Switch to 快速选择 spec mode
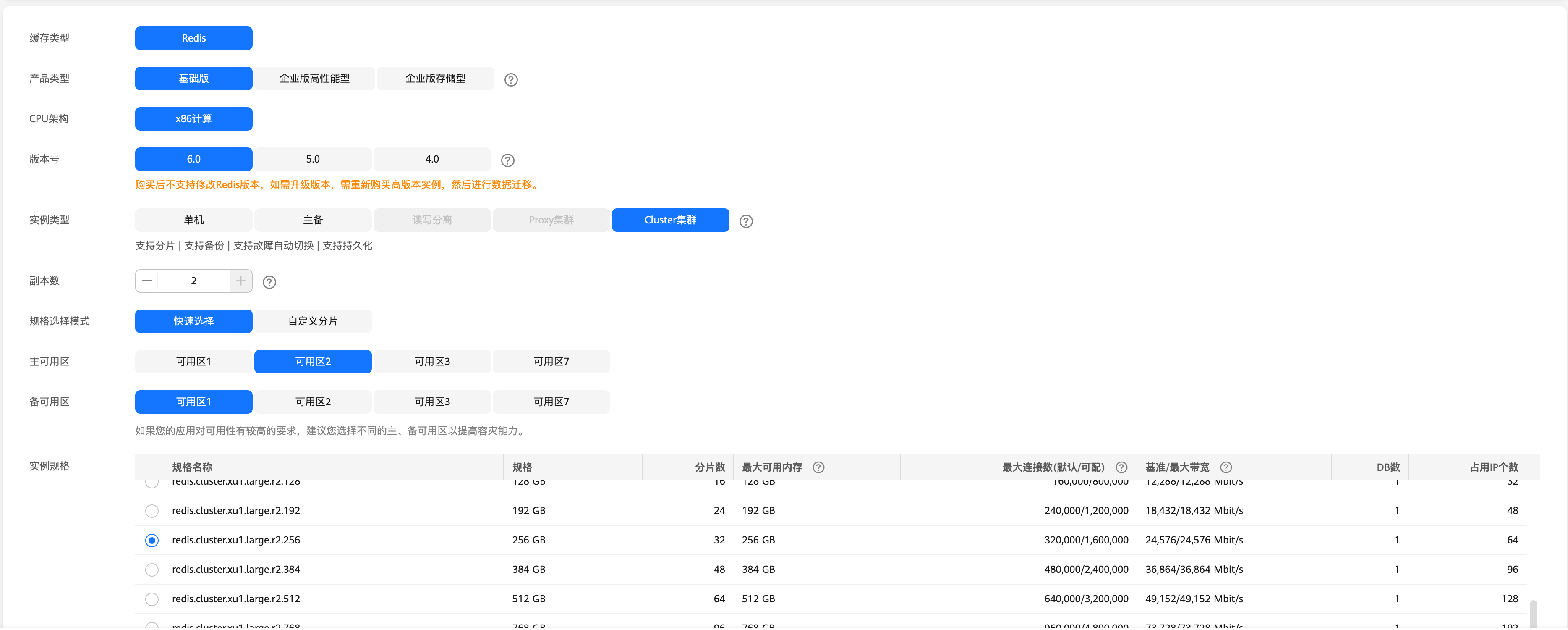Viewport: 1568px width, 630px height. (193, 321)
